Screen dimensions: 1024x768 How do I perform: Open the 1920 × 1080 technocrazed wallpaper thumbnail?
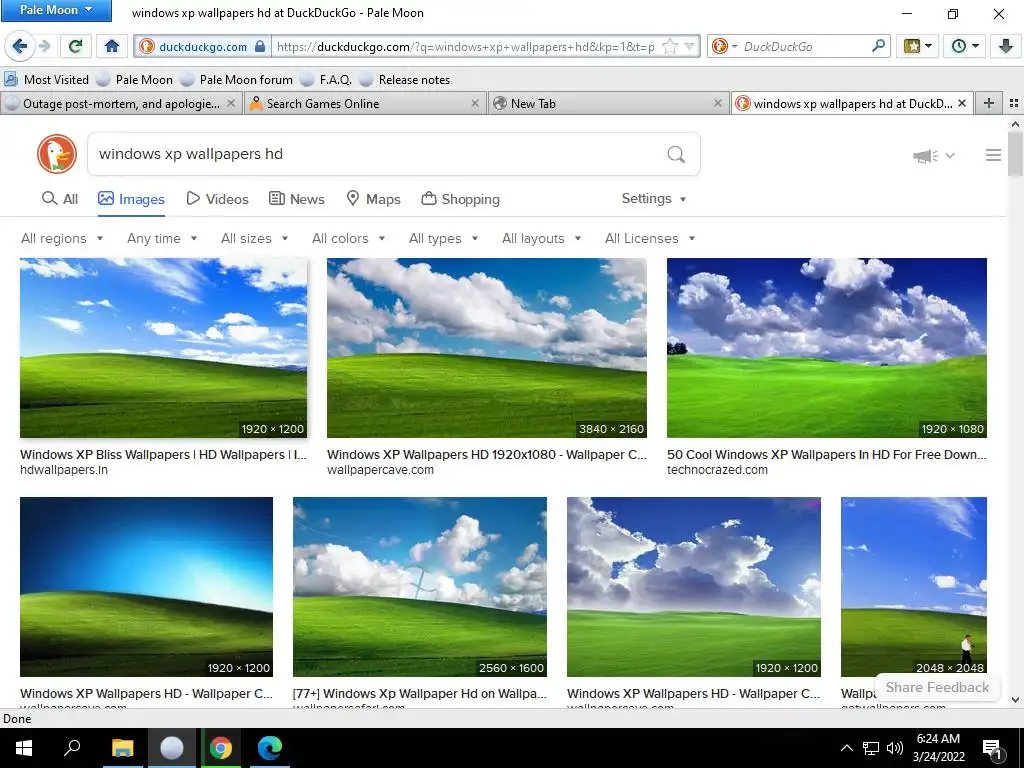[x=826, y=347]
